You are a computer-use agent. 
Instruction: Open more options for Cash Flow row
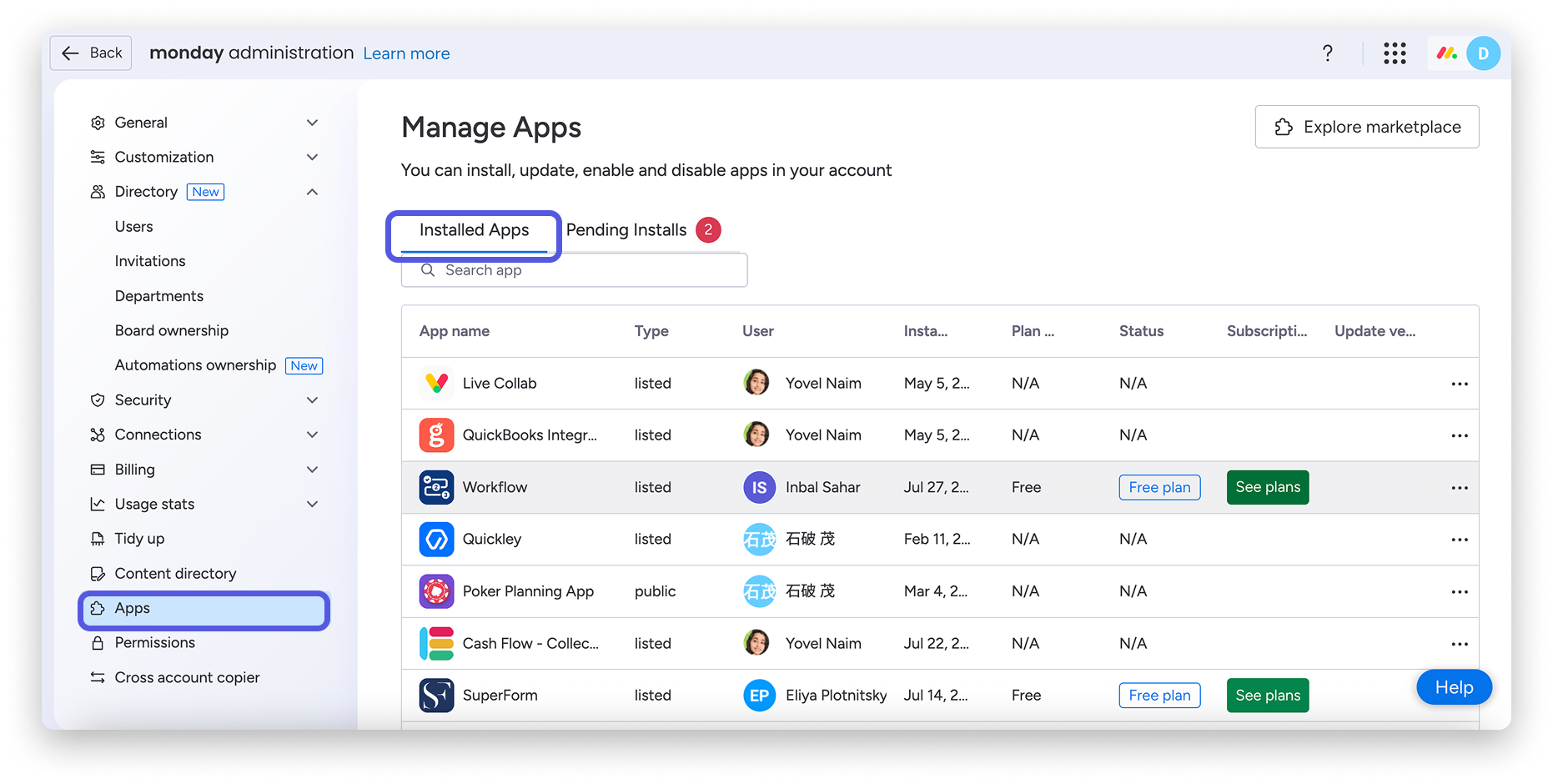click(1460, 644)
